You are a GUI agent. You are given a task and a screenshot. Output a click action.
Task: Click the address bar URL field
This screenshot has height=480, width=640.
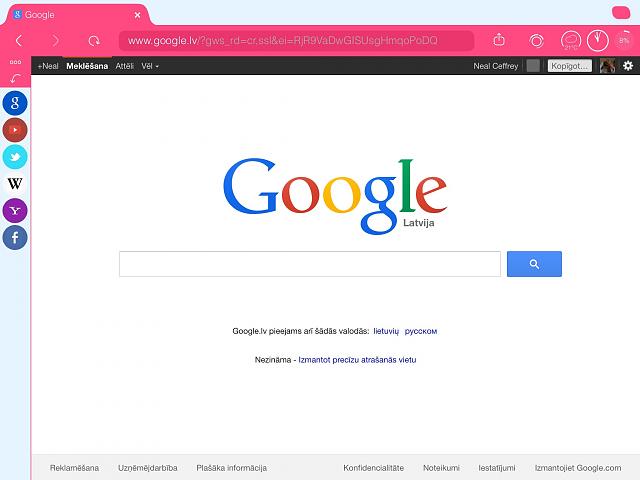click(x=296, y=40)
